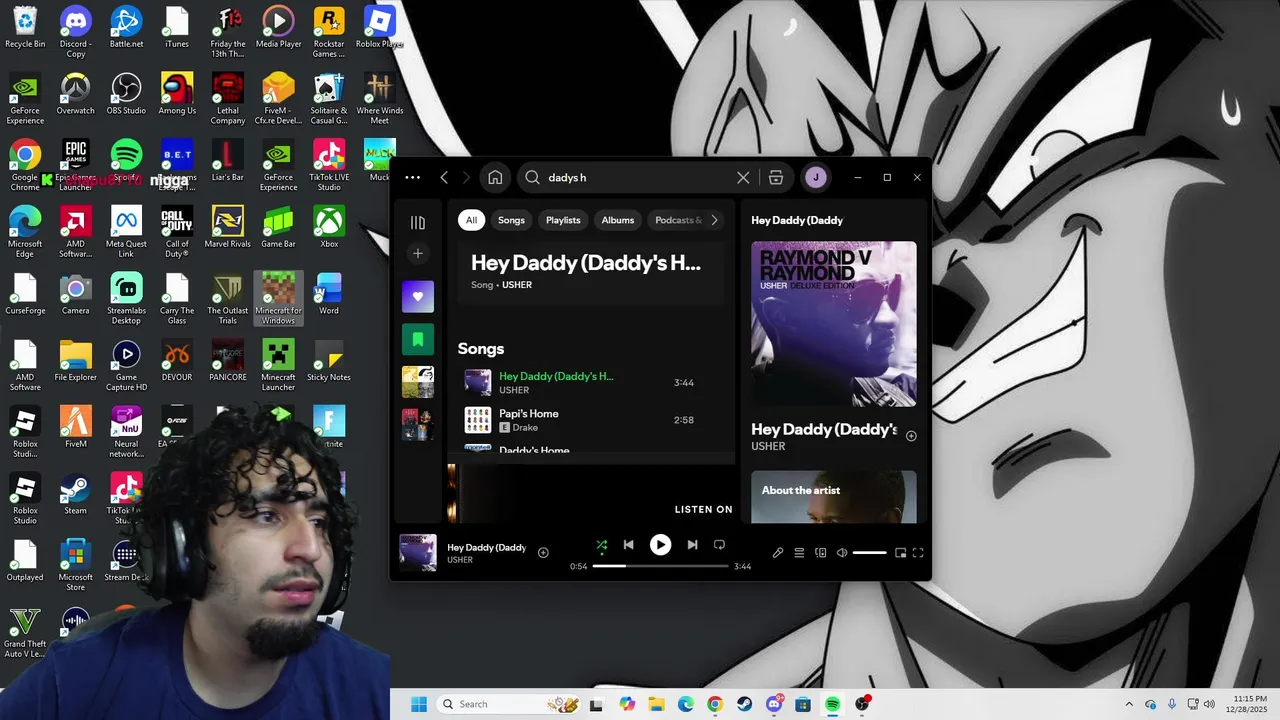The height and width of the screenshot is (720, 1280).
Task: Open USHER artist link under song title in right panel
Action: click(768, 446)
